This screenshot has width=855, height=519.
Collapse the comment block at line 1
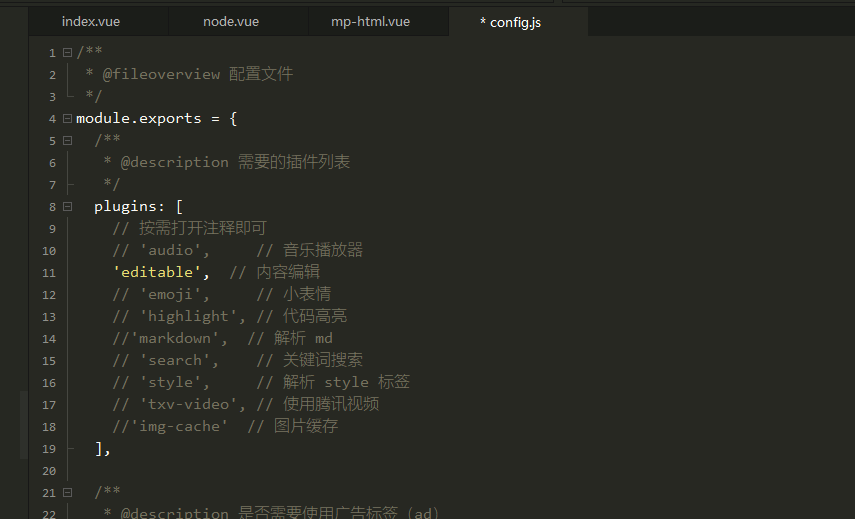tap(68, 52)
